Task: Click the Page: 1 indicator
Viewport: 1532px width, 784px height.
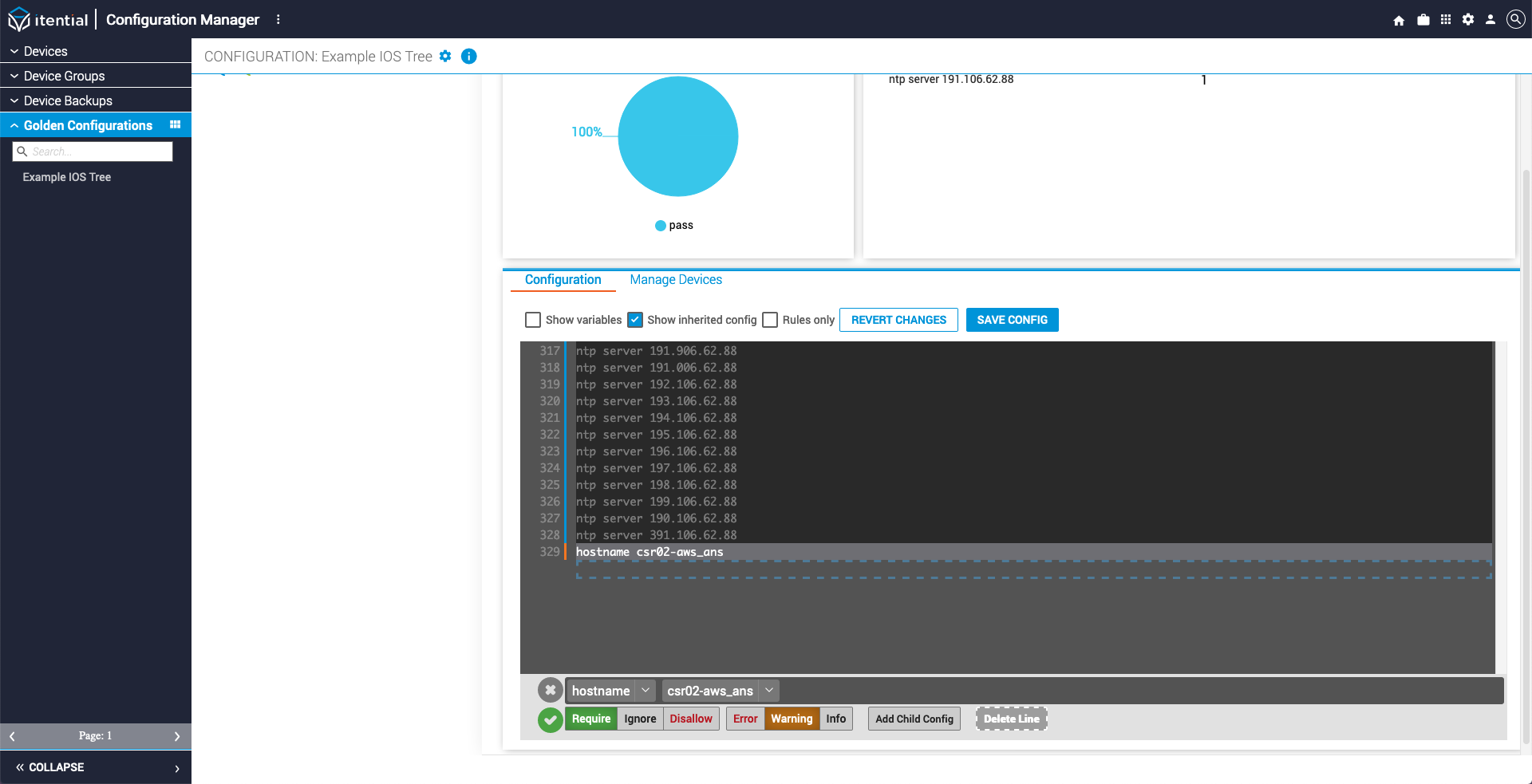Action: [x=95, y=736]
